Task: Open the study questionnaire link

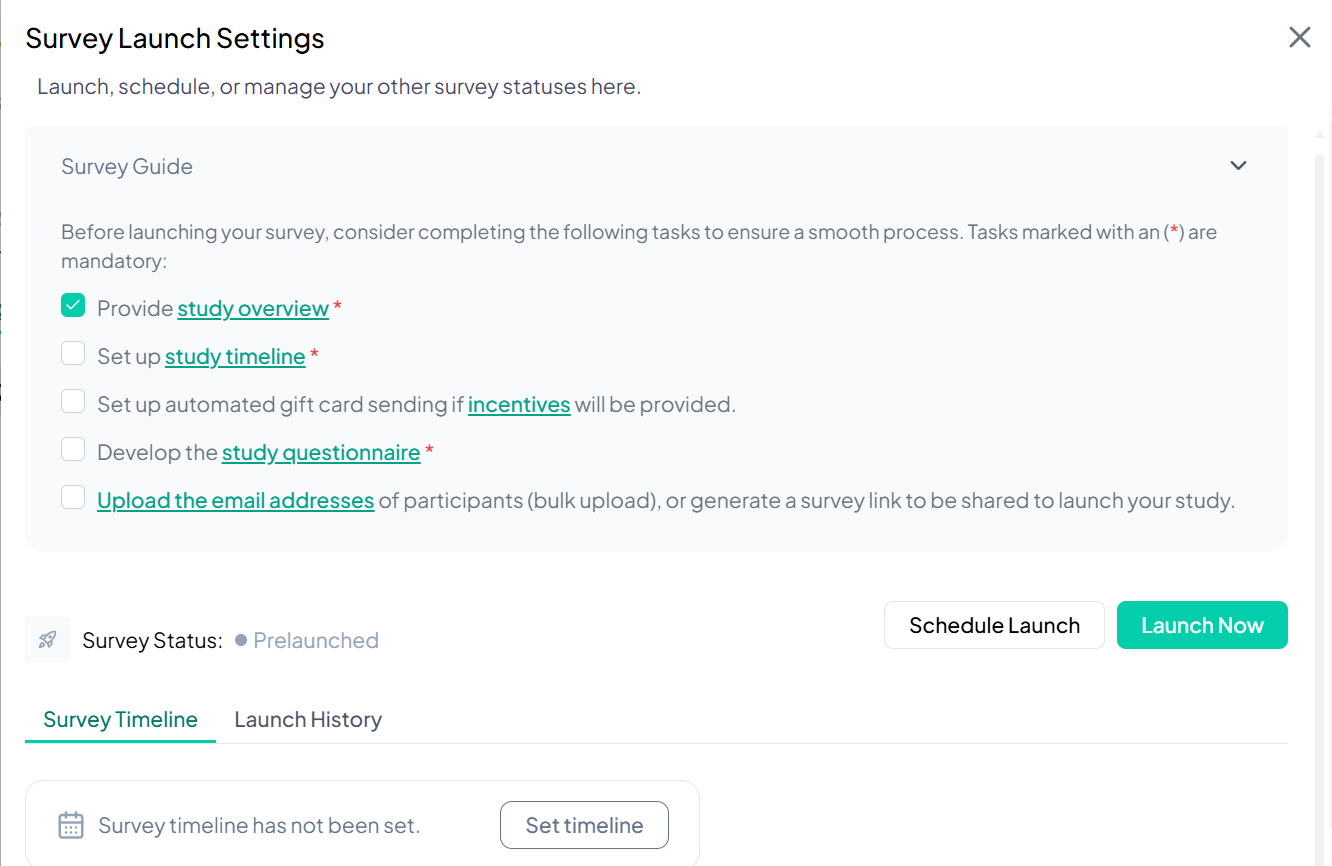Action: point(321,452)
